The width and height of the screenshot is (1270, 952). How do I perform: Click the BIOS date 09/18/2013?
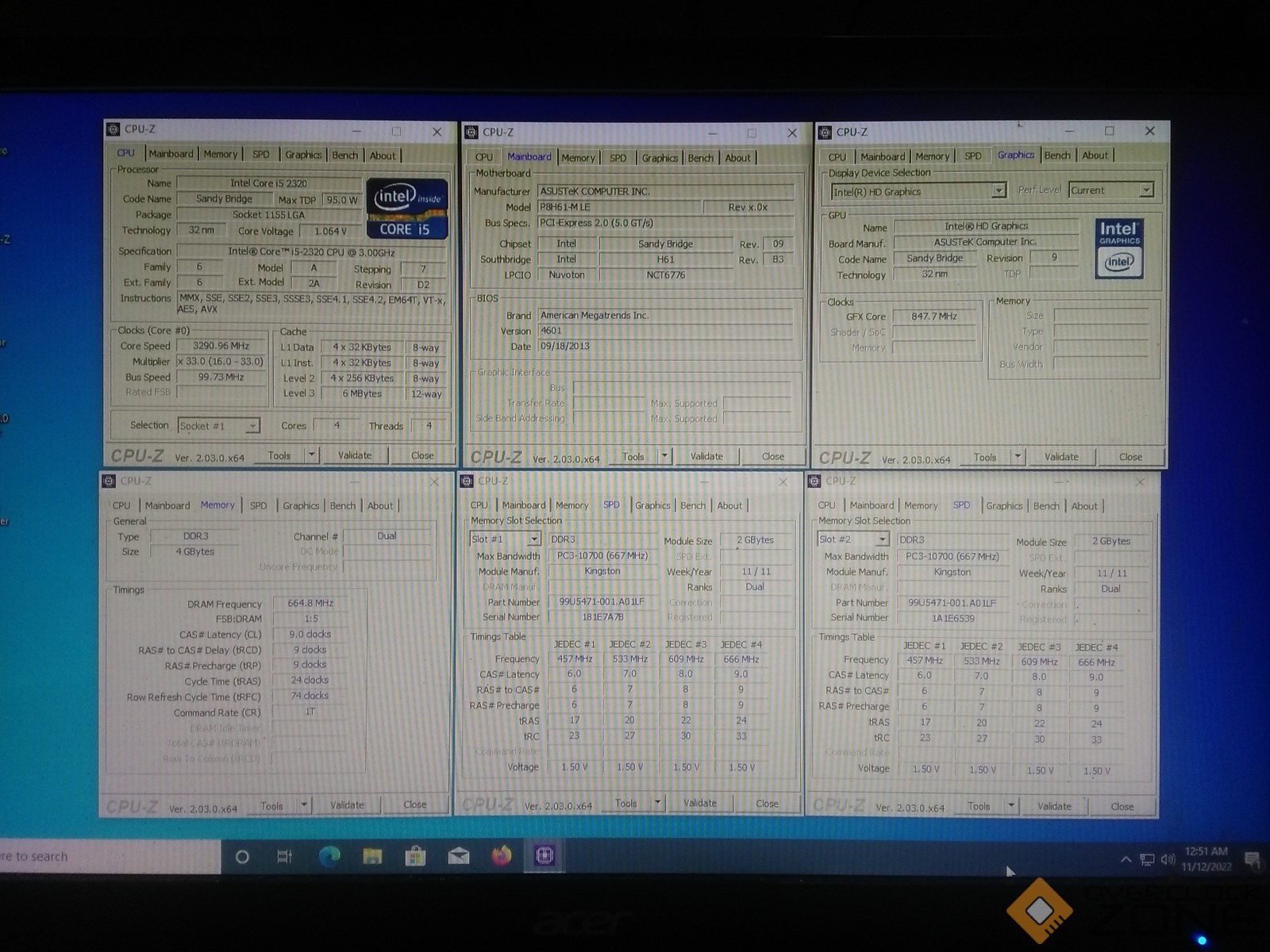665,347
